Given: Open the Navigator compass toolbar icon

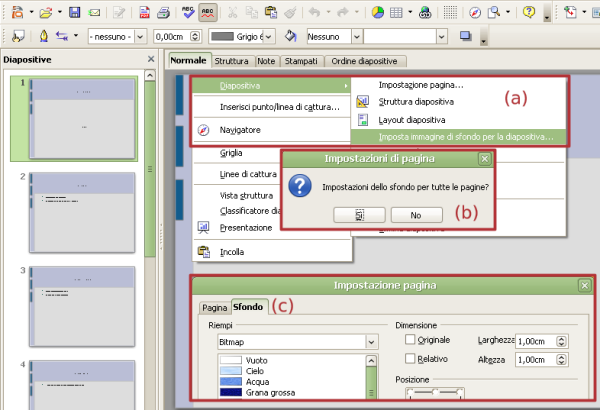Looking at the screenshot, I should pos(473,13).
